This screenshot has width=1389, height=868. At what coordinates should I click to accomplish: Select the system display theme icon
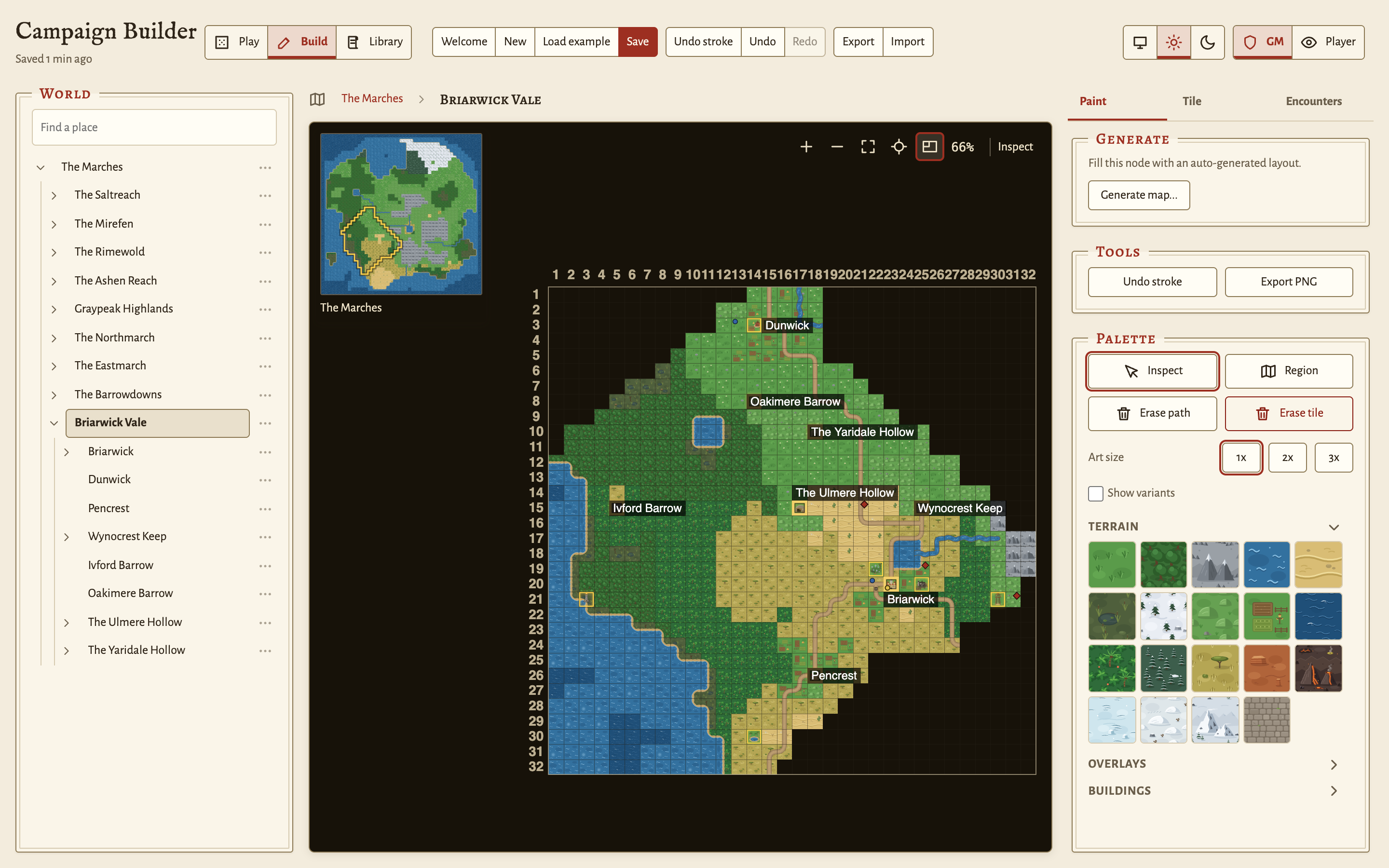(x=1140, y=42)
